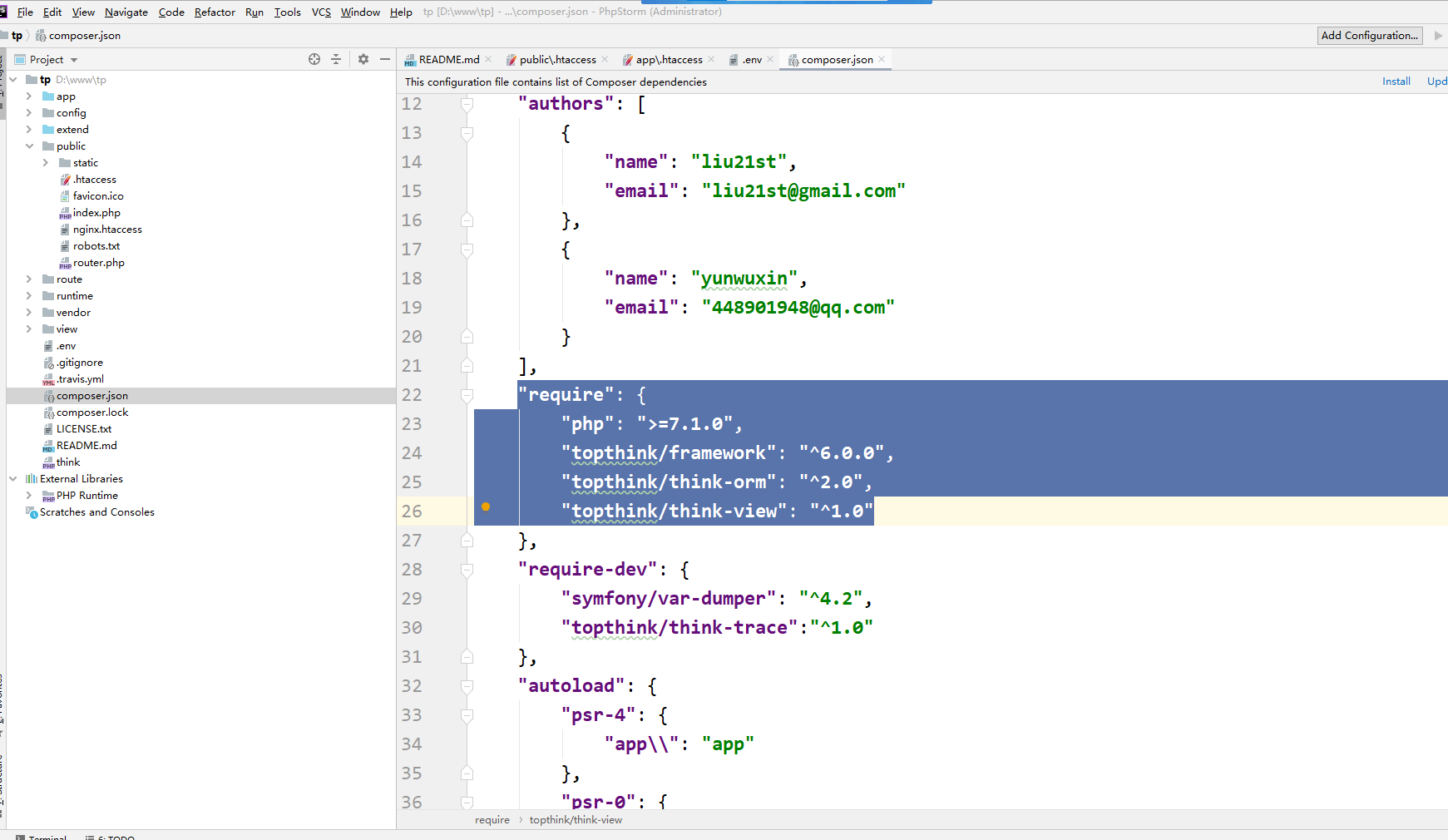Fold the psr-4 block at line 33
Viewport: 1448px width, 840px height.
467,715
